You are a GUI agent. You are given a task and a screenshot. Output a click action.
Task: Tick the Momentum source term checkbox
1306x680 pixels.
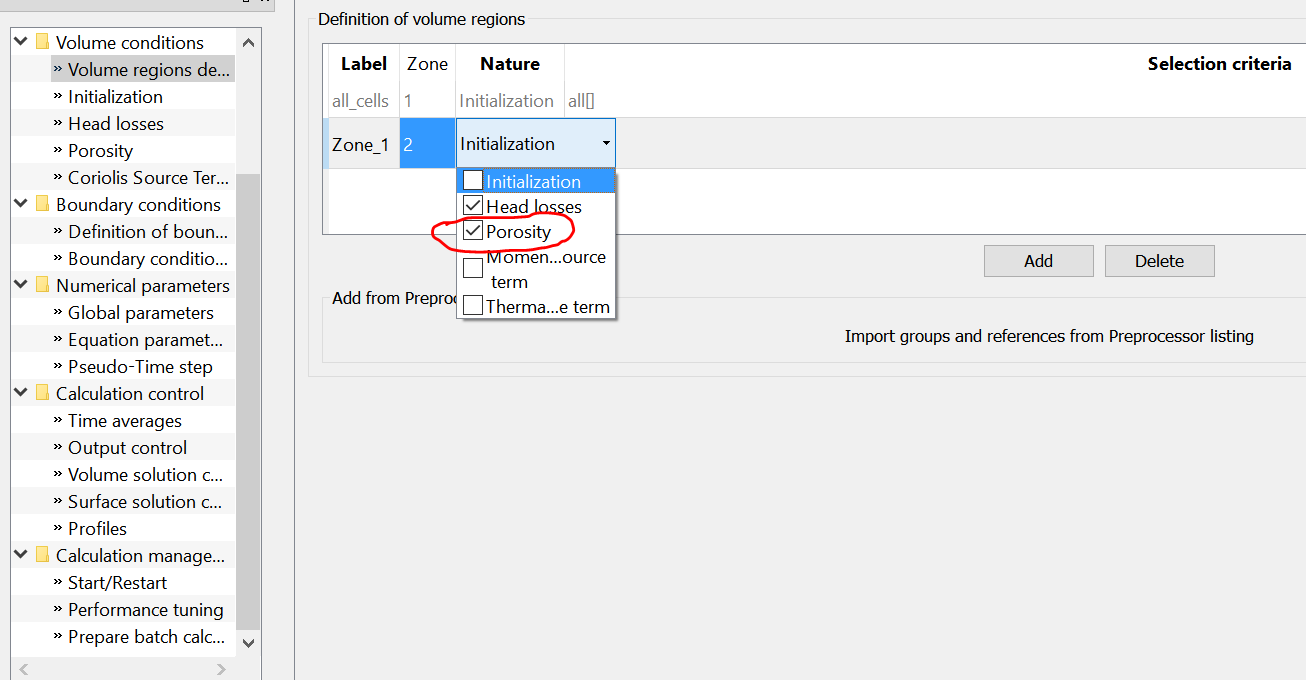(474, 269)
